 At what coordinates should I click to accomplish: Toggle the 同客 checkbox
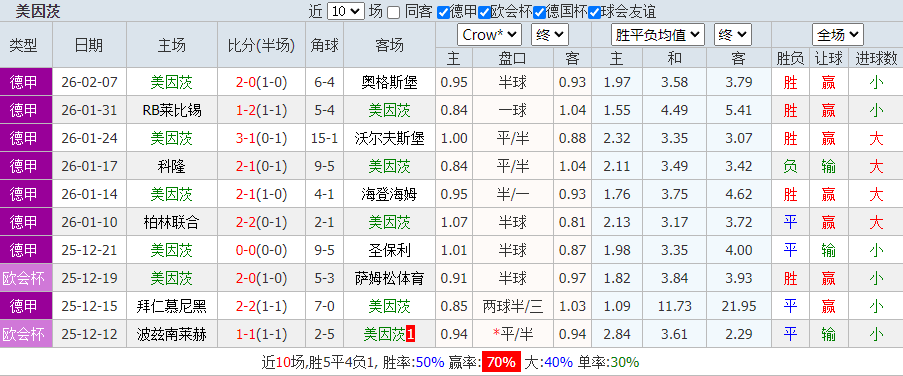(x=393, y=12)
